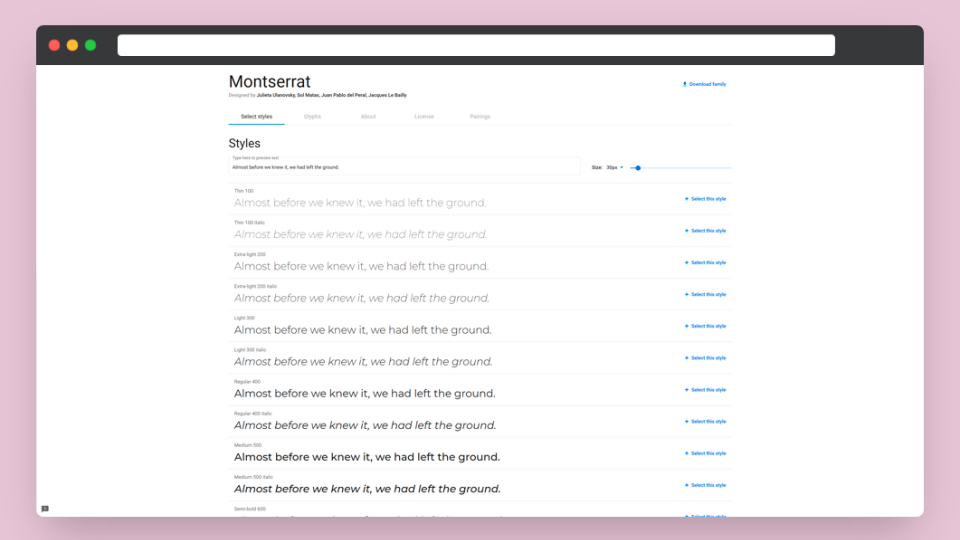Click the Medium 500 italic preview sentence
960x540 pixels.
coord(367,489)
